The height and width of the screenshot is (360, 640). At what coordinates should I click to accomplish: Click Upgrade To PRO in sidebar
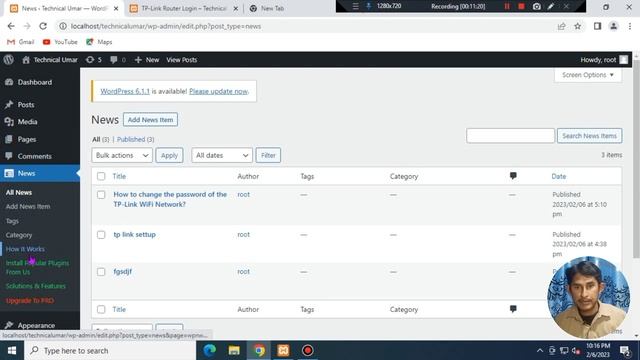pyautogui.click(x=30, y=301)
